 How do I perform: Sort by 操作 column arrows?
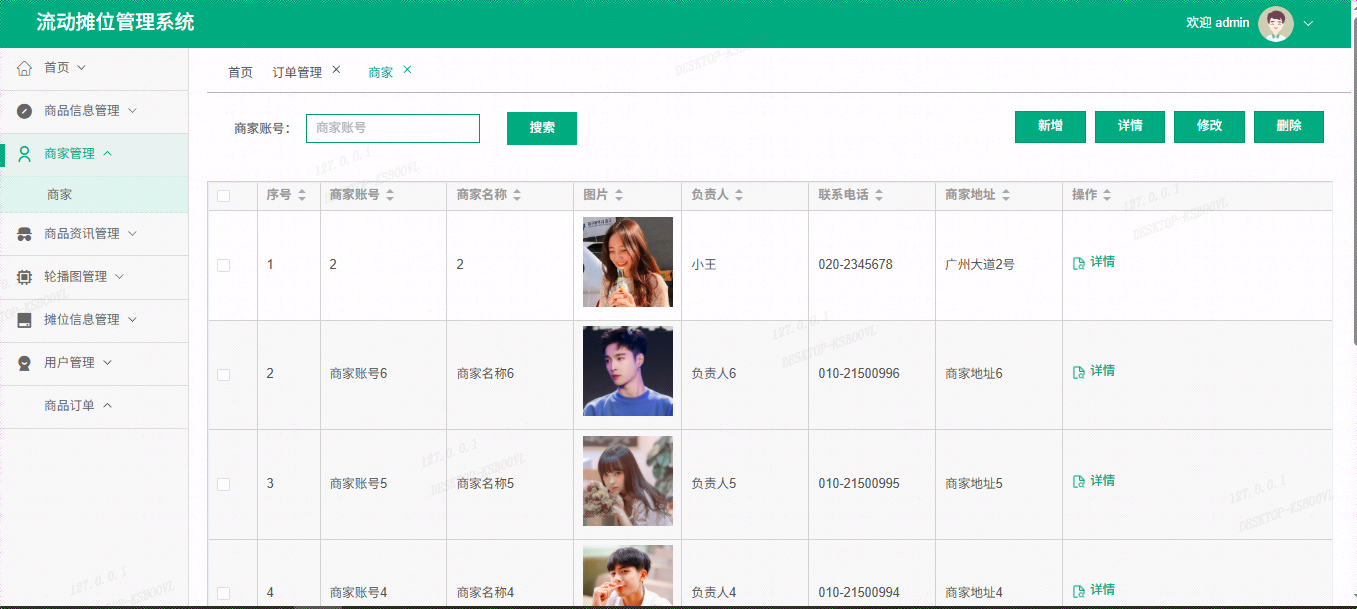tap(1107, 196)
